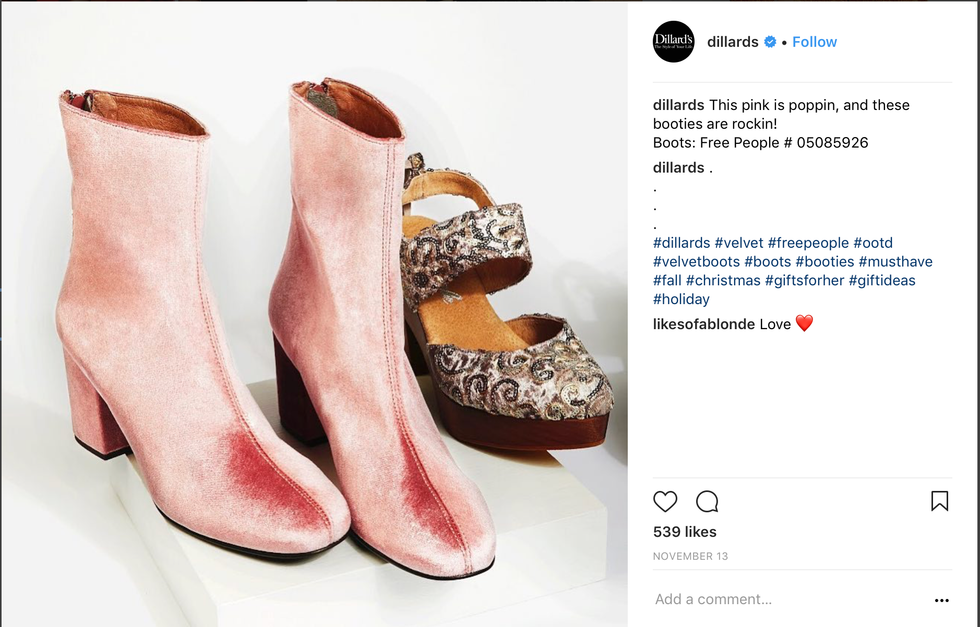Click the #musthave hashtag
Screen dimensions: 980x627
click(x=895, y=262)
